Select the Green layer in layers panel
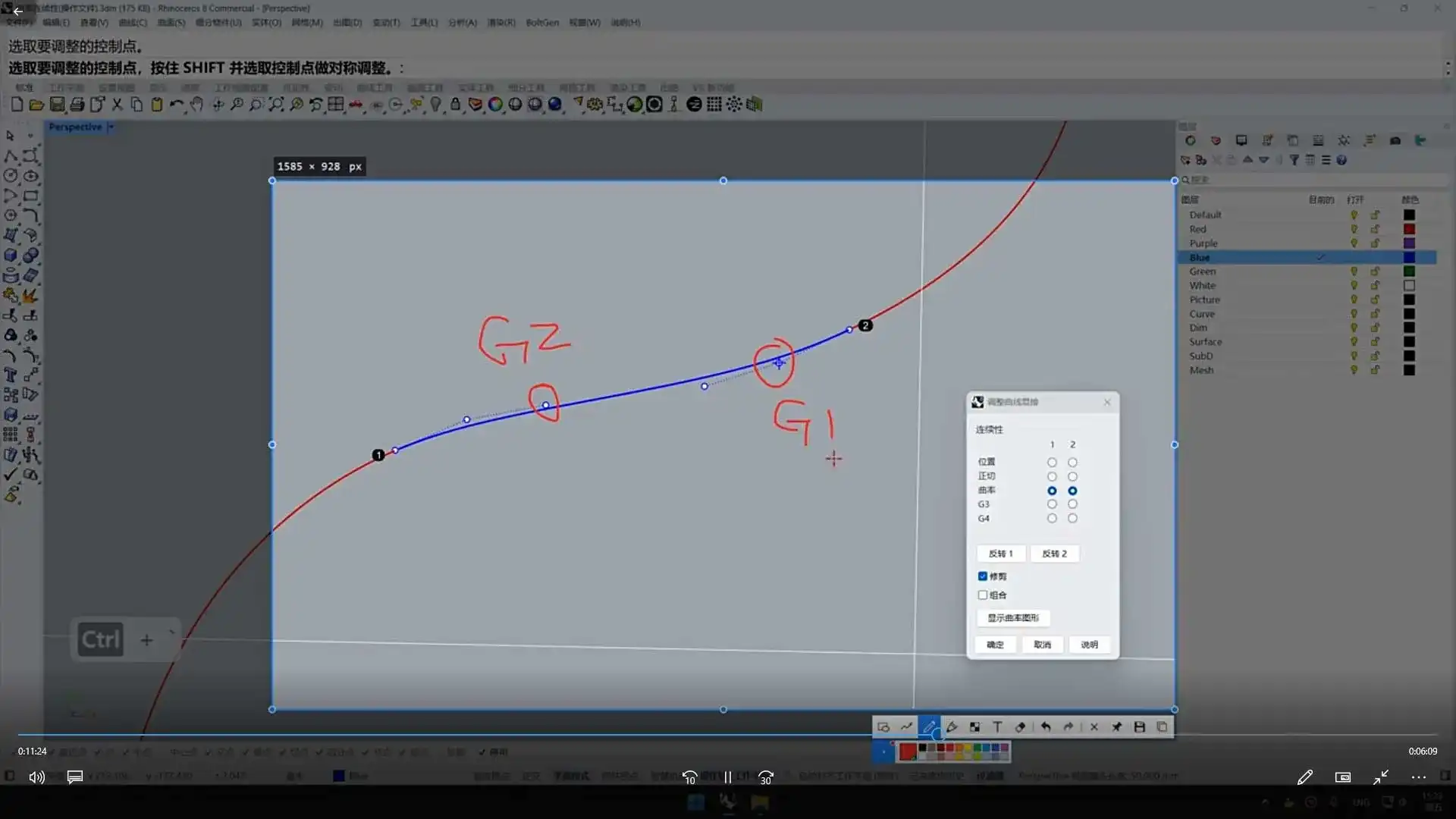This screenshot has height=819, width=1456. click(x=1202, y=271)
